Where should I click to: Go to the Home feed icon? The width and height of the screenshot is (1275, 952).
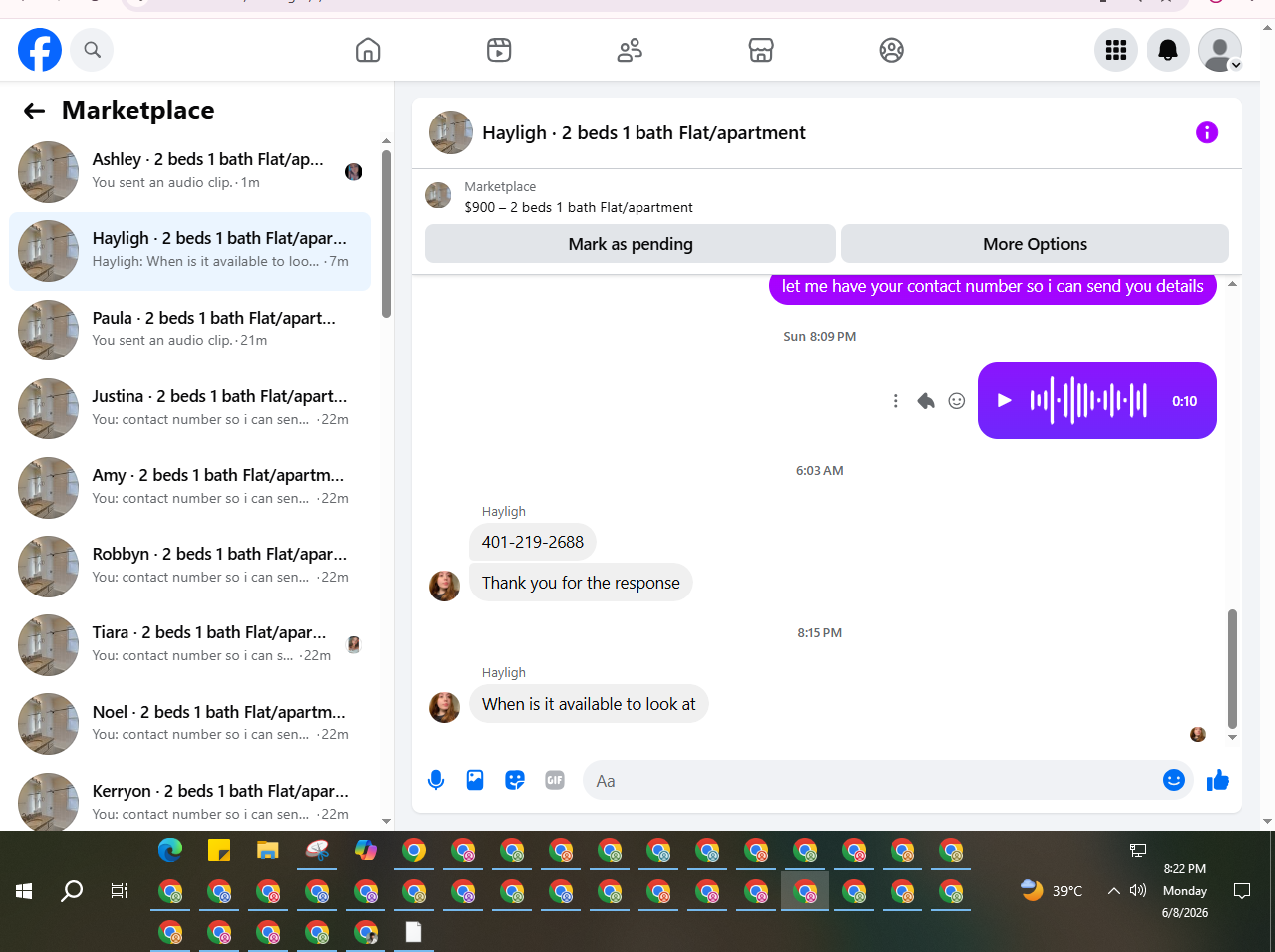tap(368, 50)
